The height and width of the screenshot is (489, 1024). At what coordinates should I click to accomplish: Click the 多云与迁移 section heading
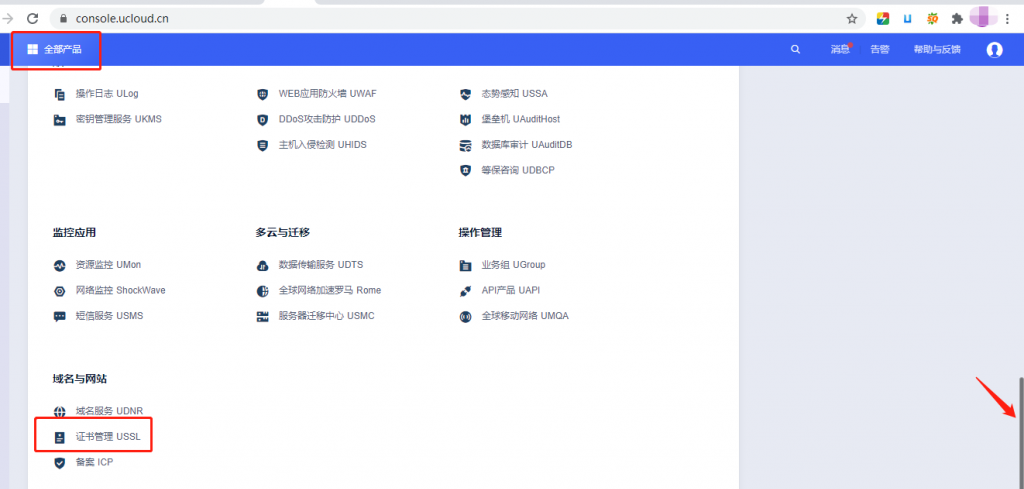pos(282,232)
